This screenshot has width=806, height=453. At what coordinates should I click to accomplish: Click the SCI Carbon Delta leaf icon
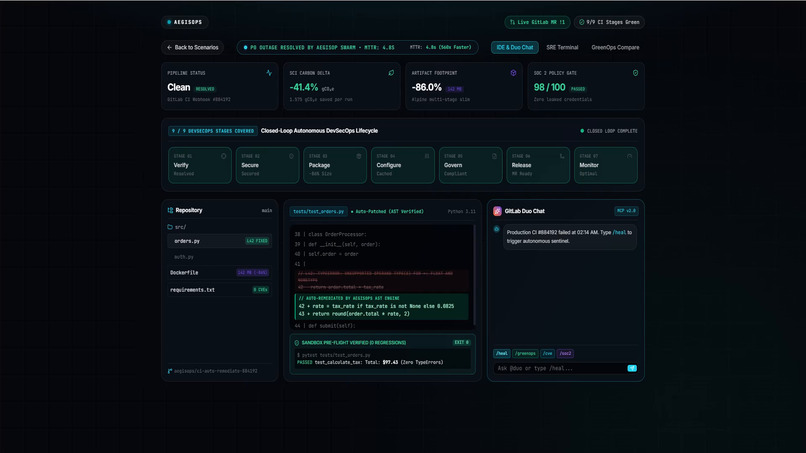(391, 73)
